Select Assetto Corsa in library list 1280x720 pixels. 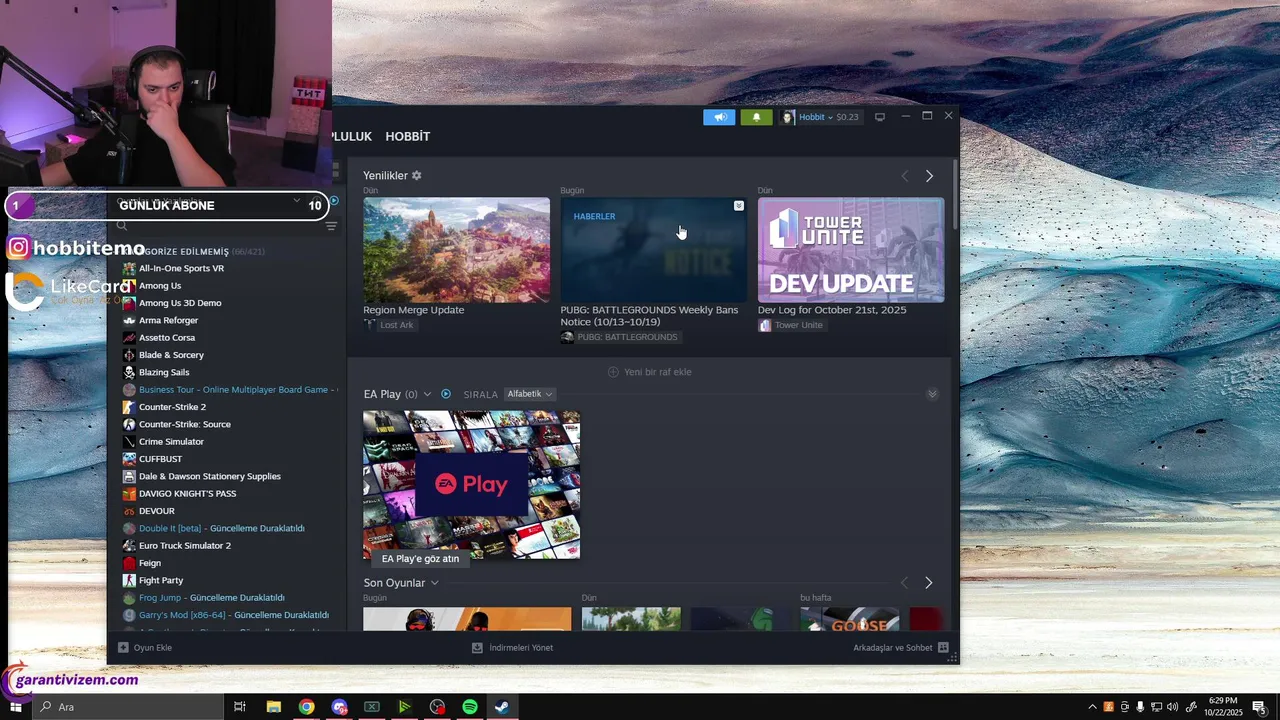pyautogui.click(x=167, y=338)
